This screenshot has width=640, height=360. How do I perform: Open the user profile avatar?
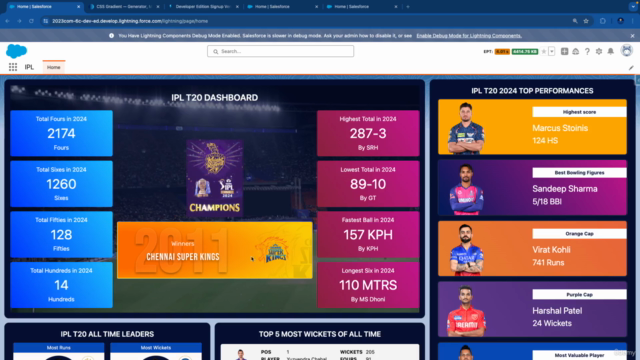(627, 51)
